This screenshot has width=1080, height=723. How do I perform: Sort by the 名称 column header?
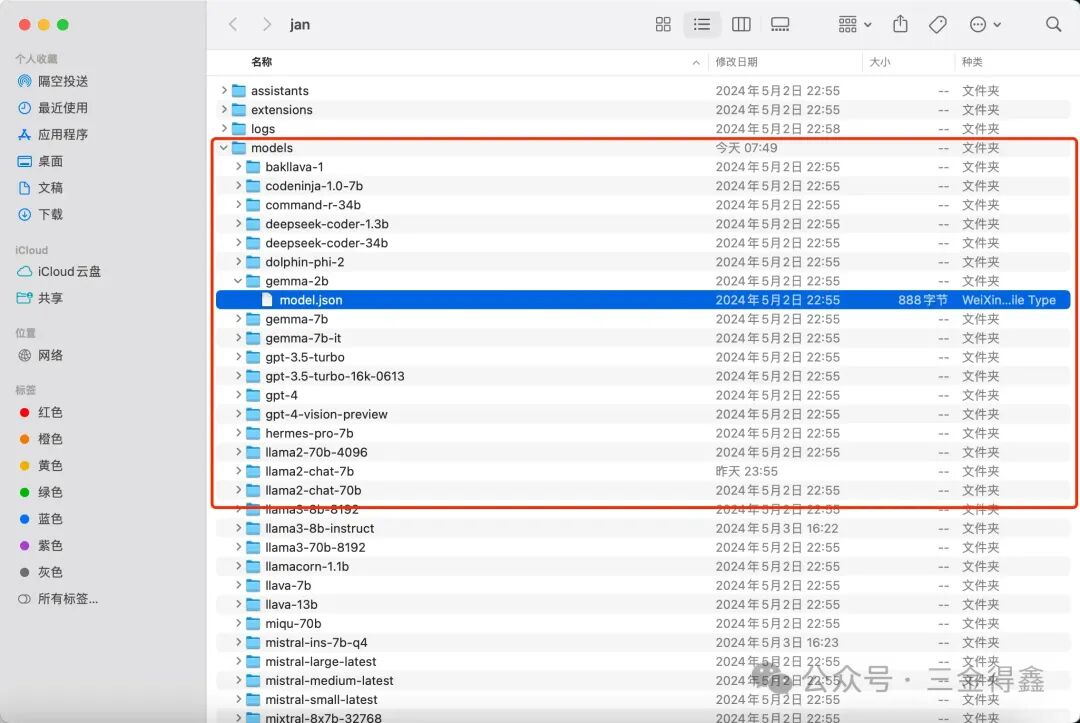[262, 62]
